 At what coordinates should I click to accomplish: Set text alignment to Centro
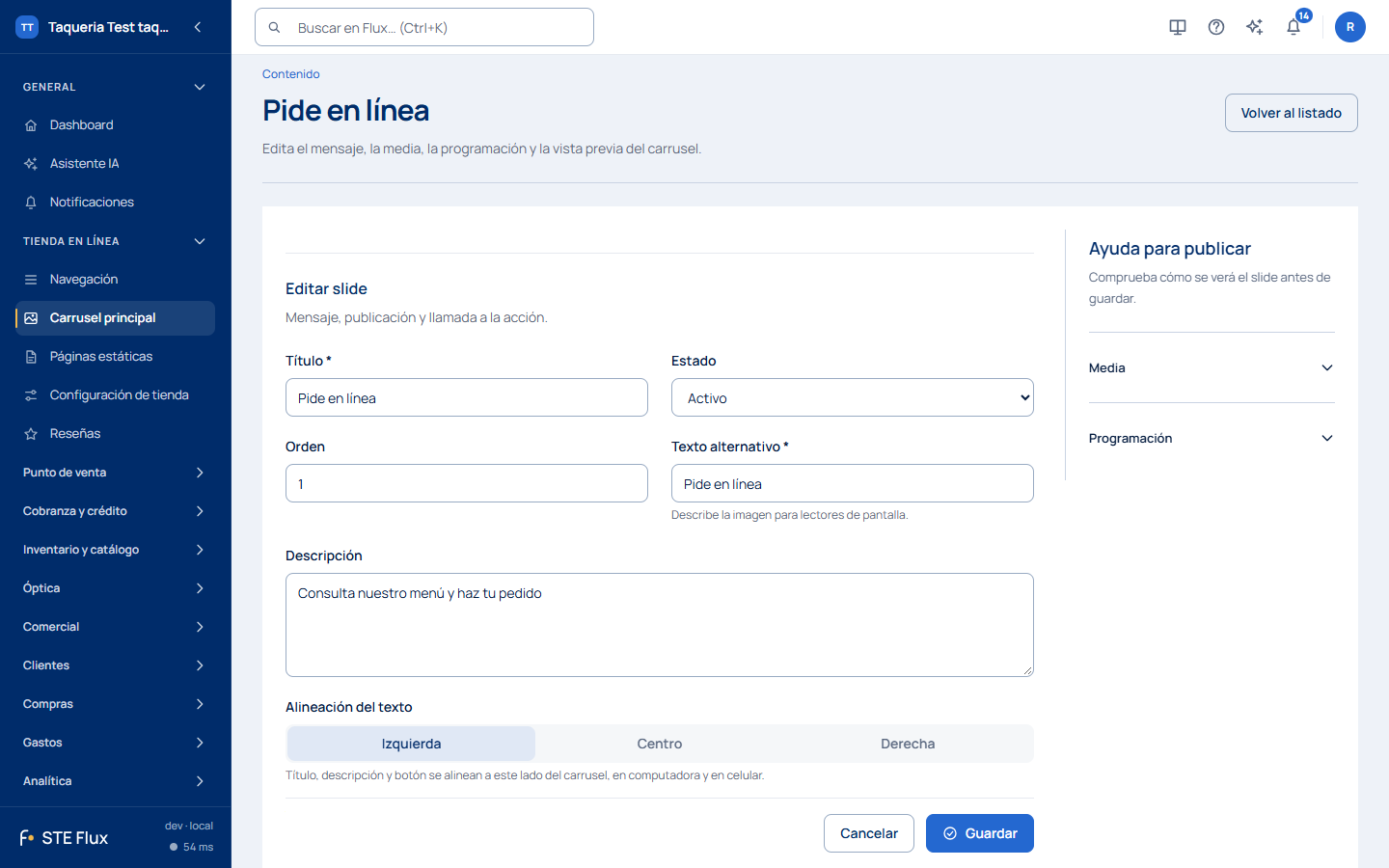[x=660, y=744]
